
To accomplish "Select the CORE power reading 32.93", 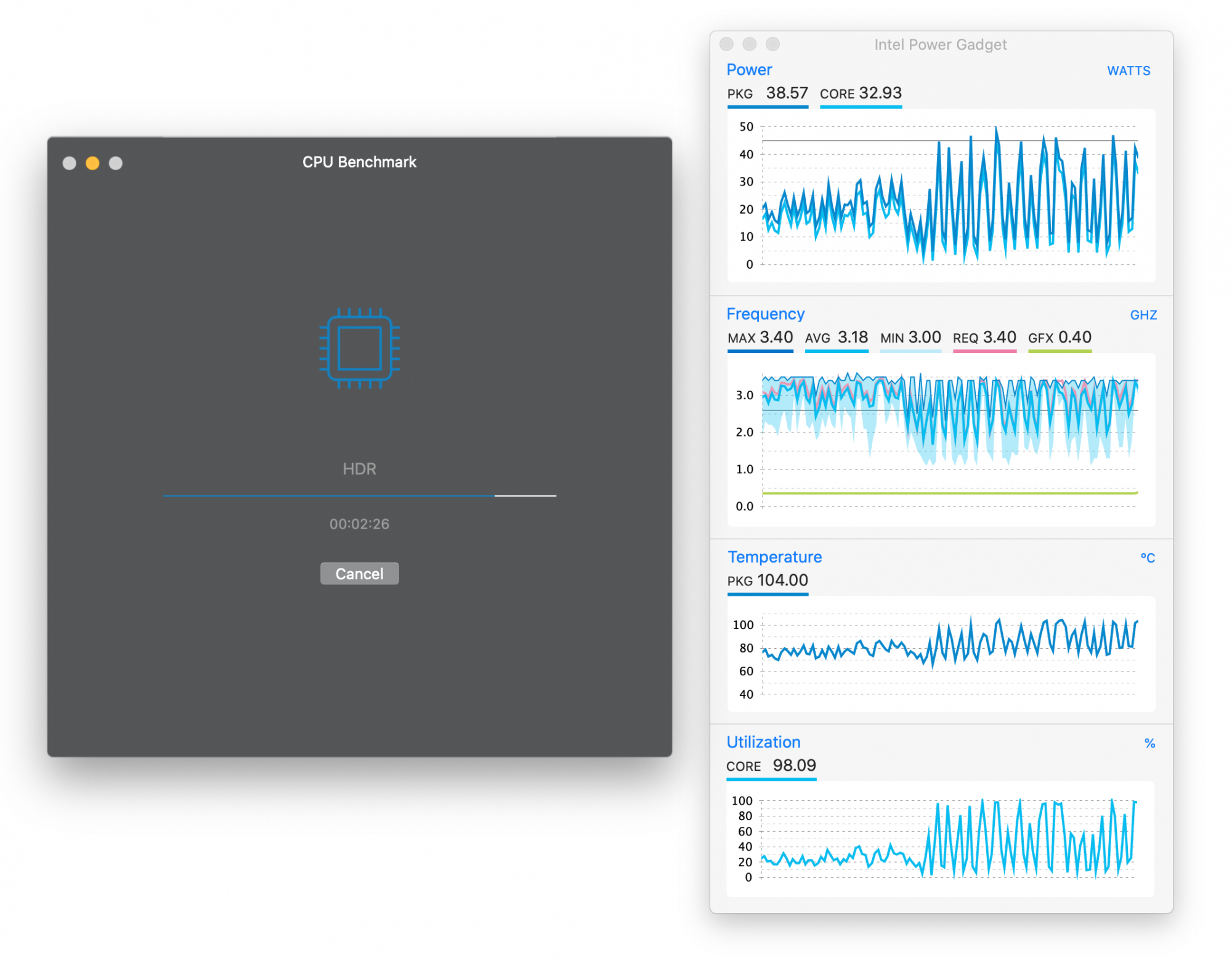I will tap(880, 93).
